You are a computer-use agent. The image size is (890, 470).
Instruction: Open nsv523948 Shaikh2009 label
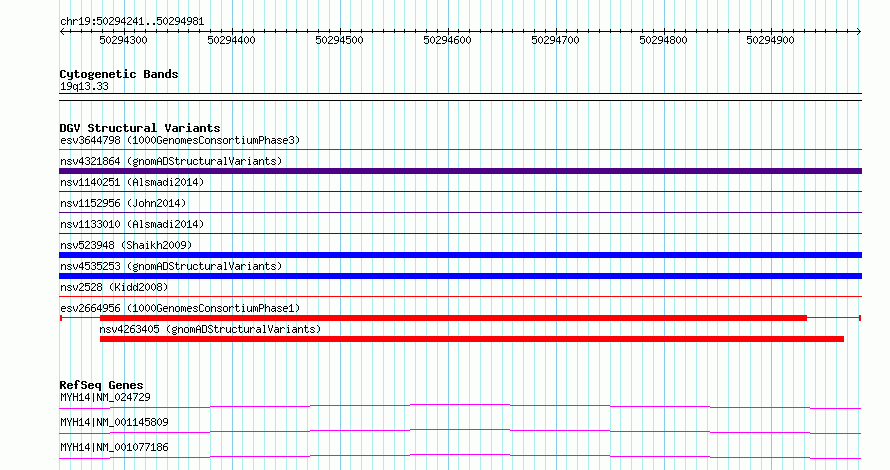tap(126, 245)
